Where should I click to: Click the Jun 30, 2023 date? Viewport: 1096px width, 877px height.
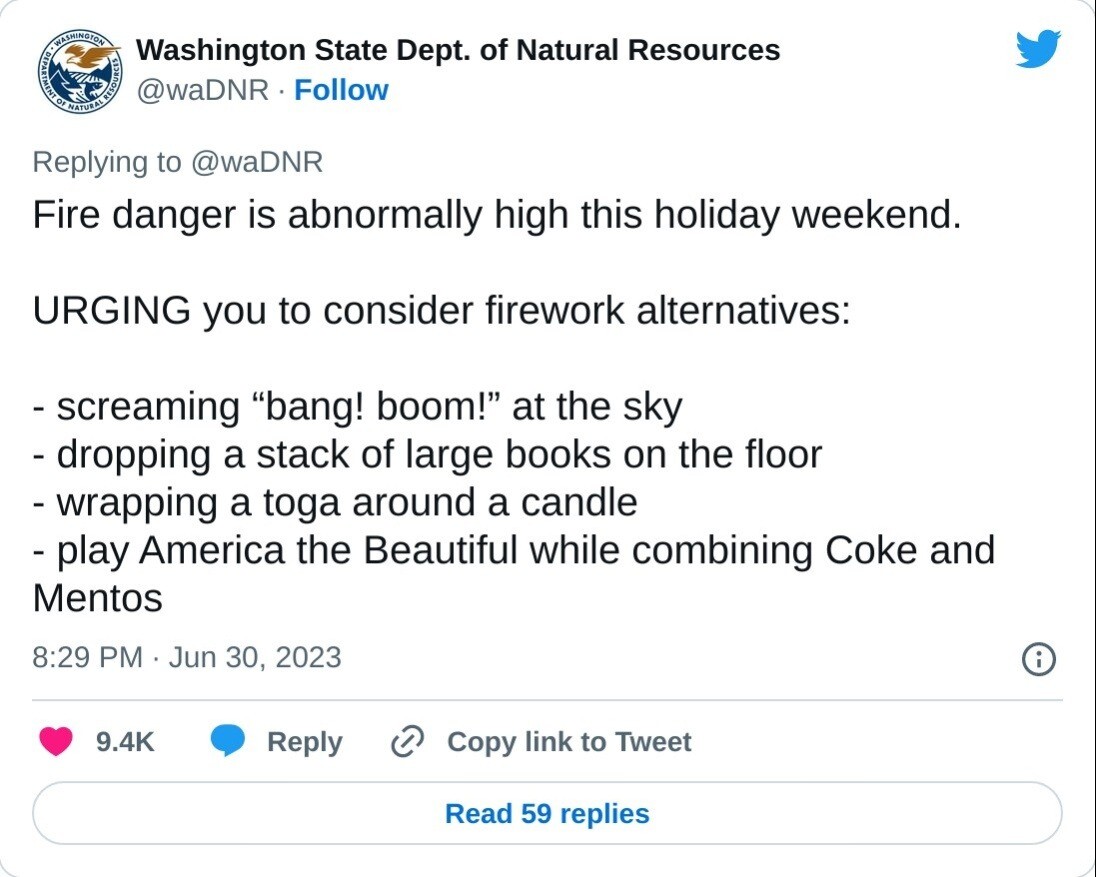pos(255,658)
